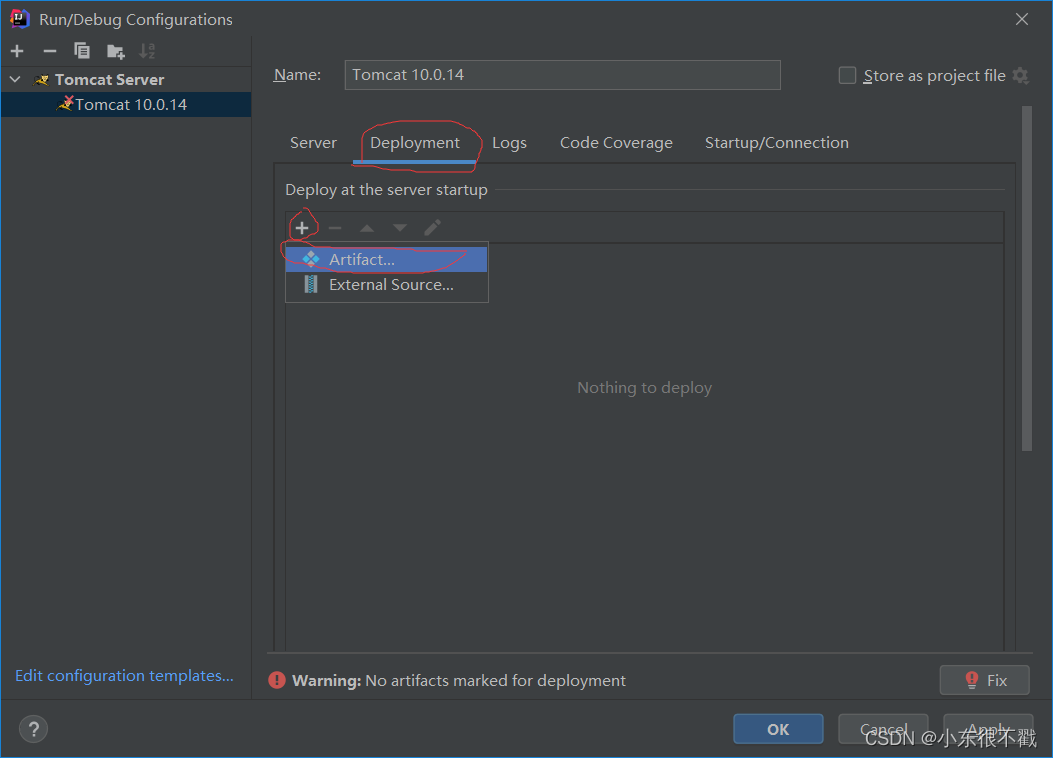
Task: Click the help question mark button
Action: pyautogui.click(x=34, y=729)
